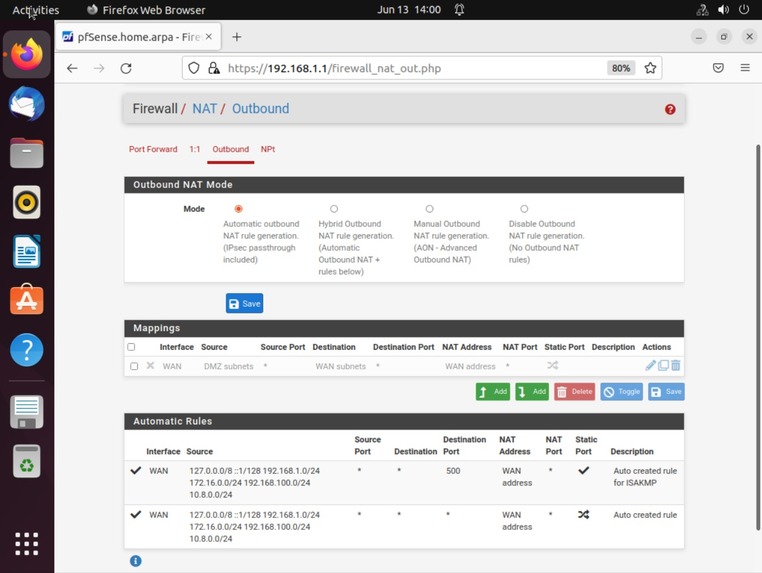Screen dimensions: 762x573
Task: Open a new browser tab
Action: pyautogui.click(x=237, y=37)
